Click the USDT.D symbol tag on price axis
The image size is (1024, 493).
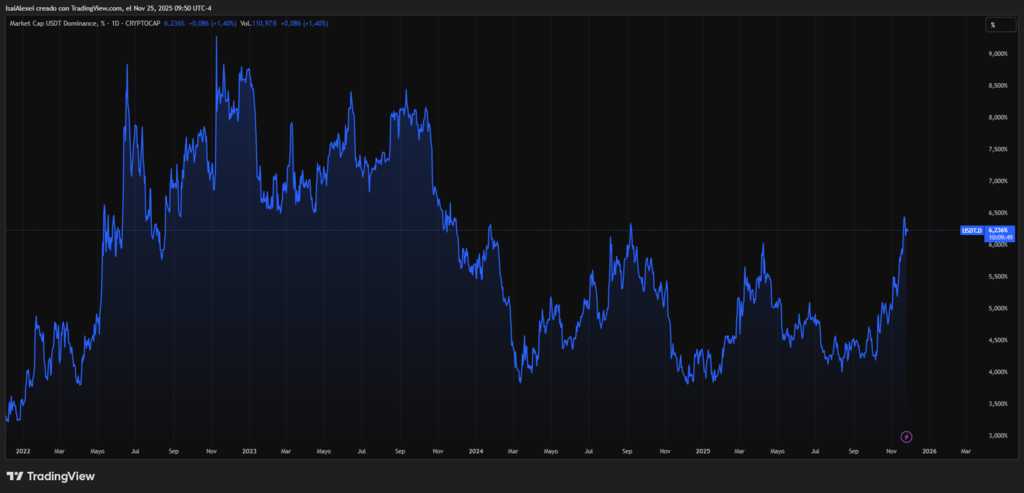pyautogui.click(x=970, y=231)
